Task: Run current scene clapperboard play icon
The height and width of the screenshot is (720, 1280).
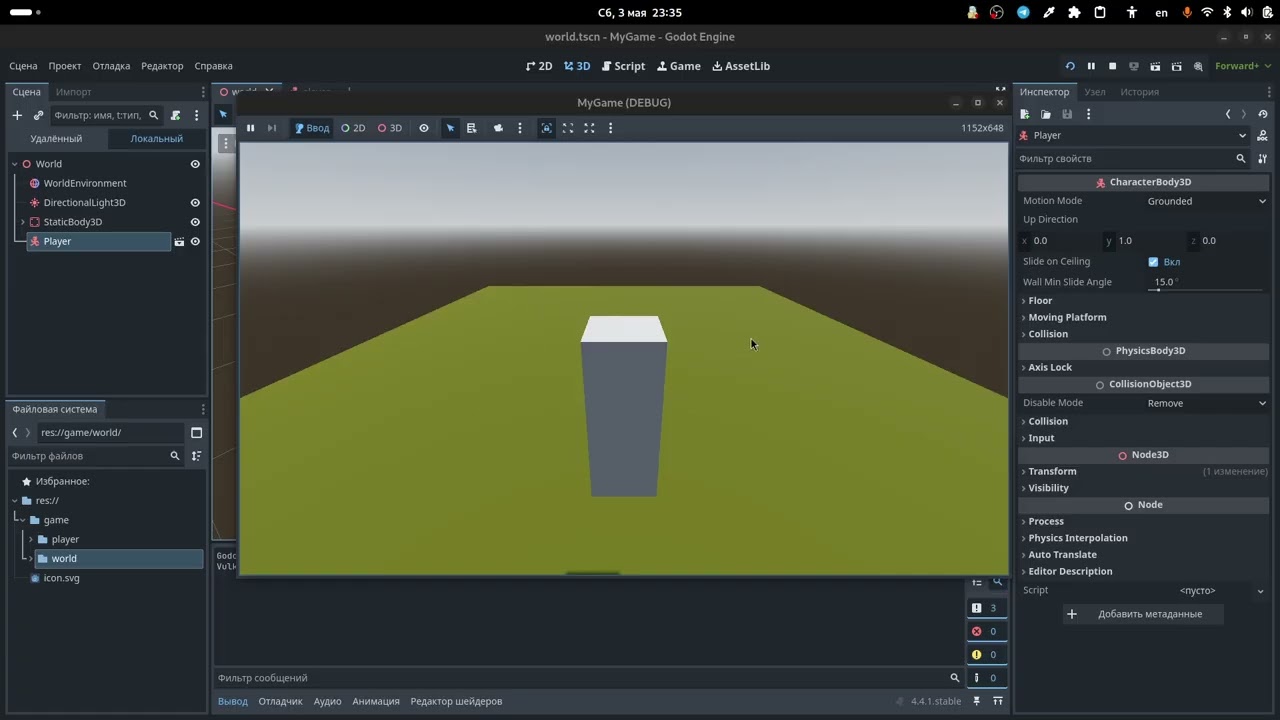Action: click(1155, 66)
